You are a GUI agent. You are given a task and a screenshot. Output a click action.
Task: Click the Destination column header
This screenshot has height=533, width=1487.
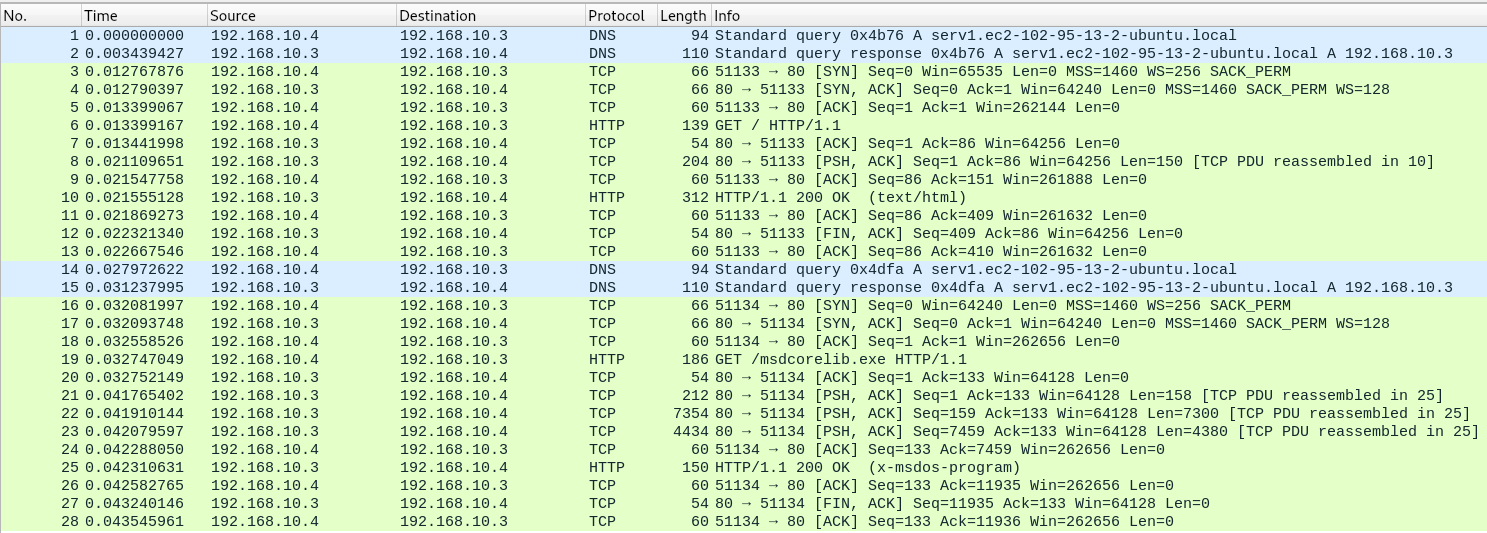(490, 16)
